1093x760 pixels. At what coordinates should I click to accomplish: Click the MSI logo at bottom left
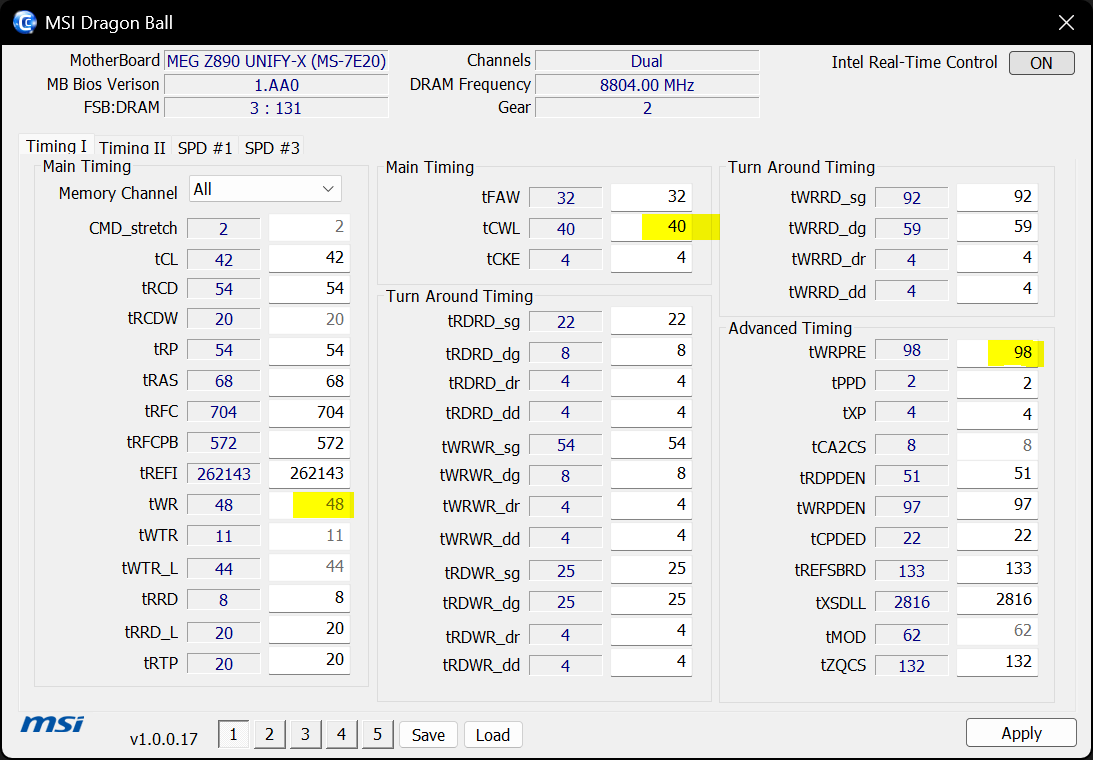pos(52,724)
